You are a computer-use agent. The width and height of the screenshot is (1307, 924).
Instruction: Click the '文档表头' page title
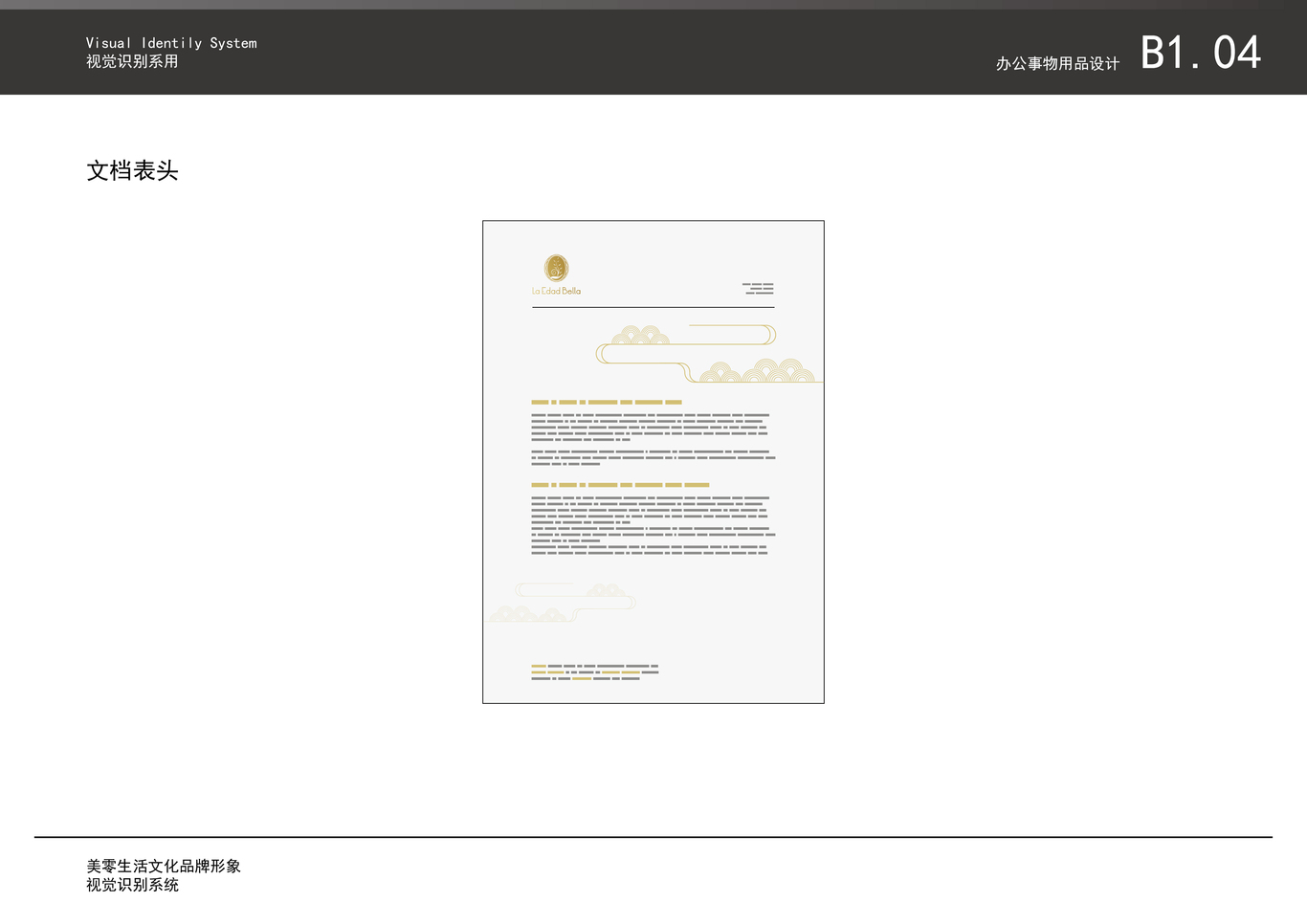(x=132, y=171)
